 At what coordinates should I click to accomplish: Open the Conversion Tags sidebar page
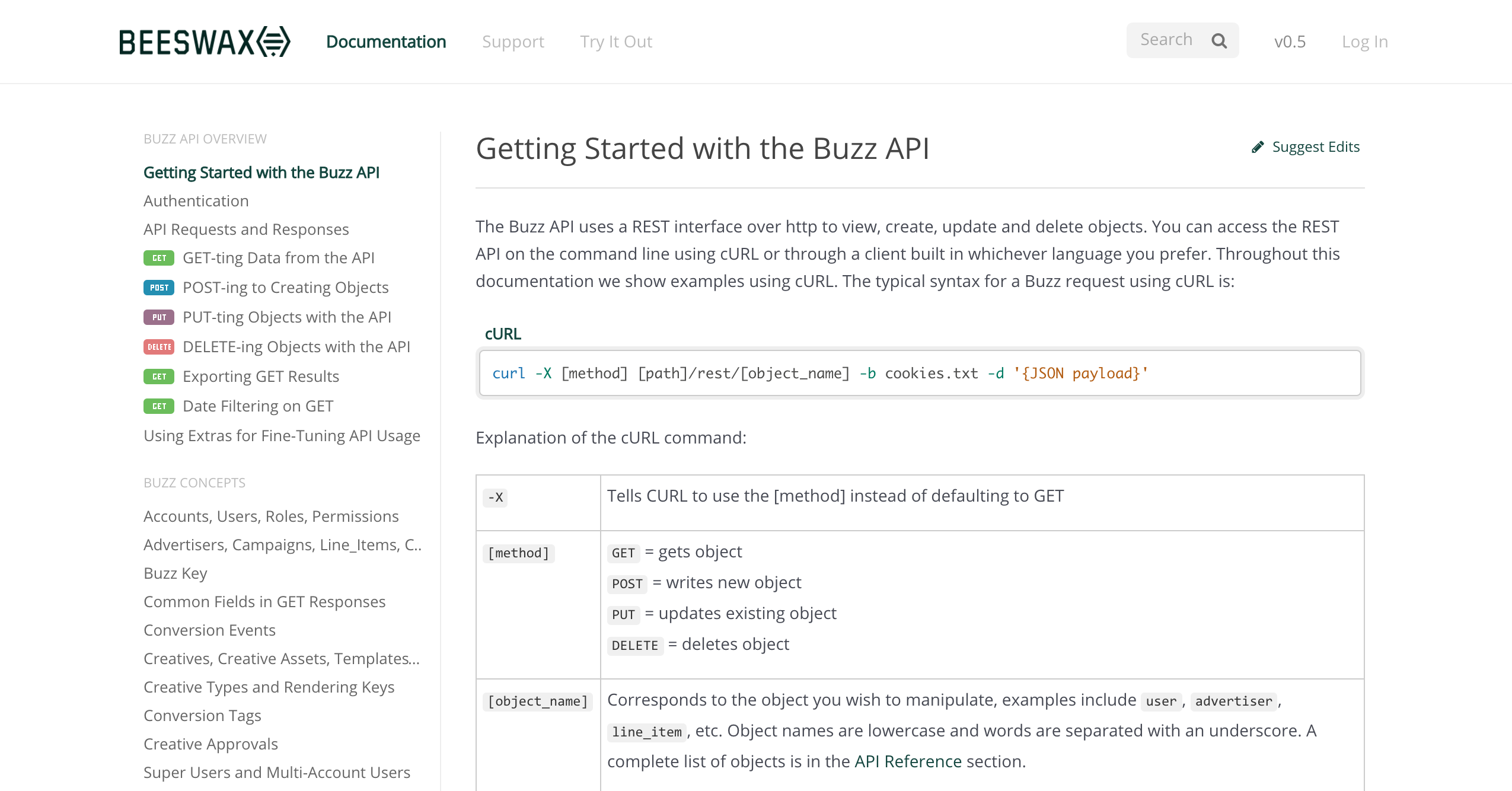[202, 716]
